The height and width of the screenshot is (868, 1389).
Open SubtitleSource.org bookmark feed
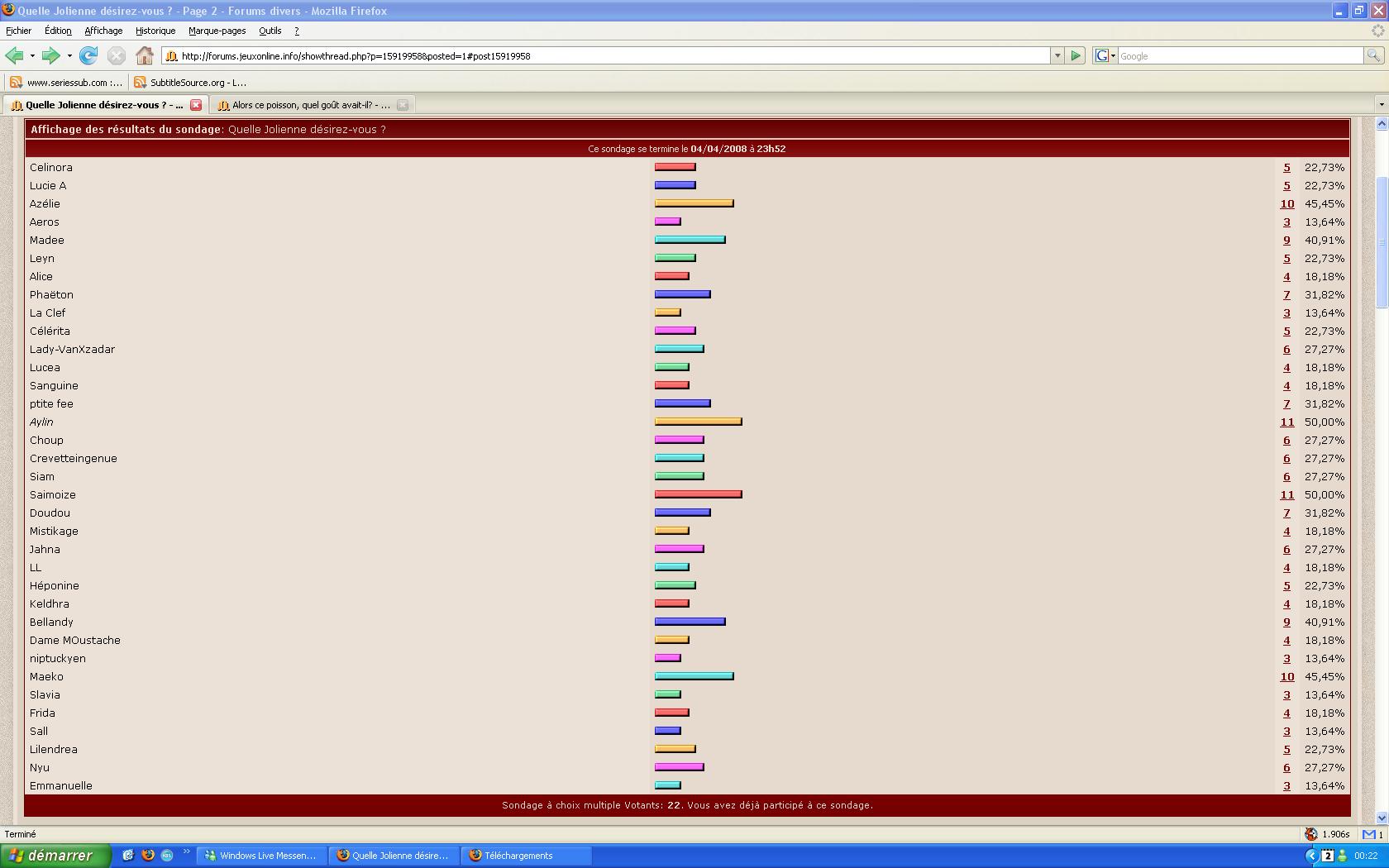pyautogui.click(x=190, y=82)
